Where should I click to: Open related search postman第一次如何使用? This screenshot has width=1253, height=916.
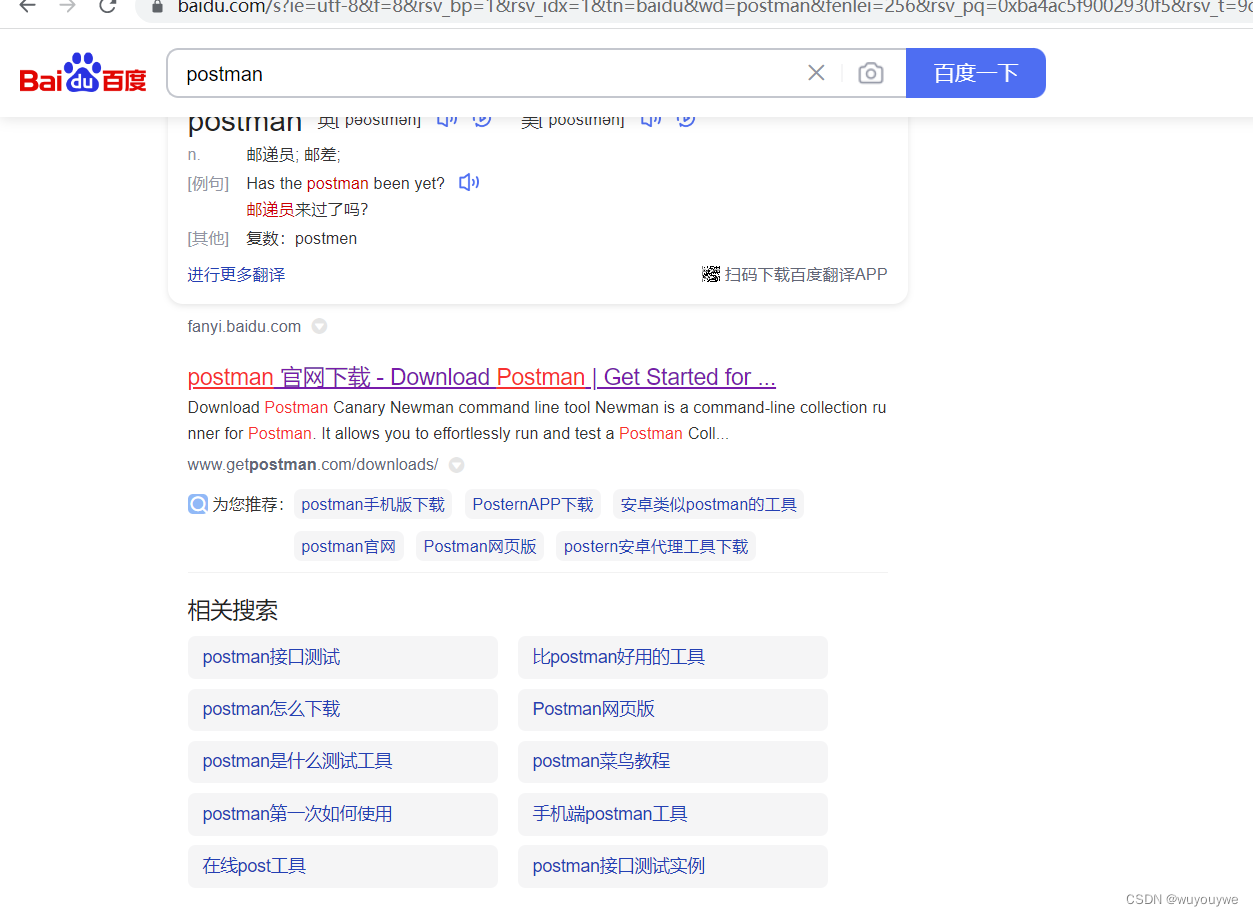(343, 814)
